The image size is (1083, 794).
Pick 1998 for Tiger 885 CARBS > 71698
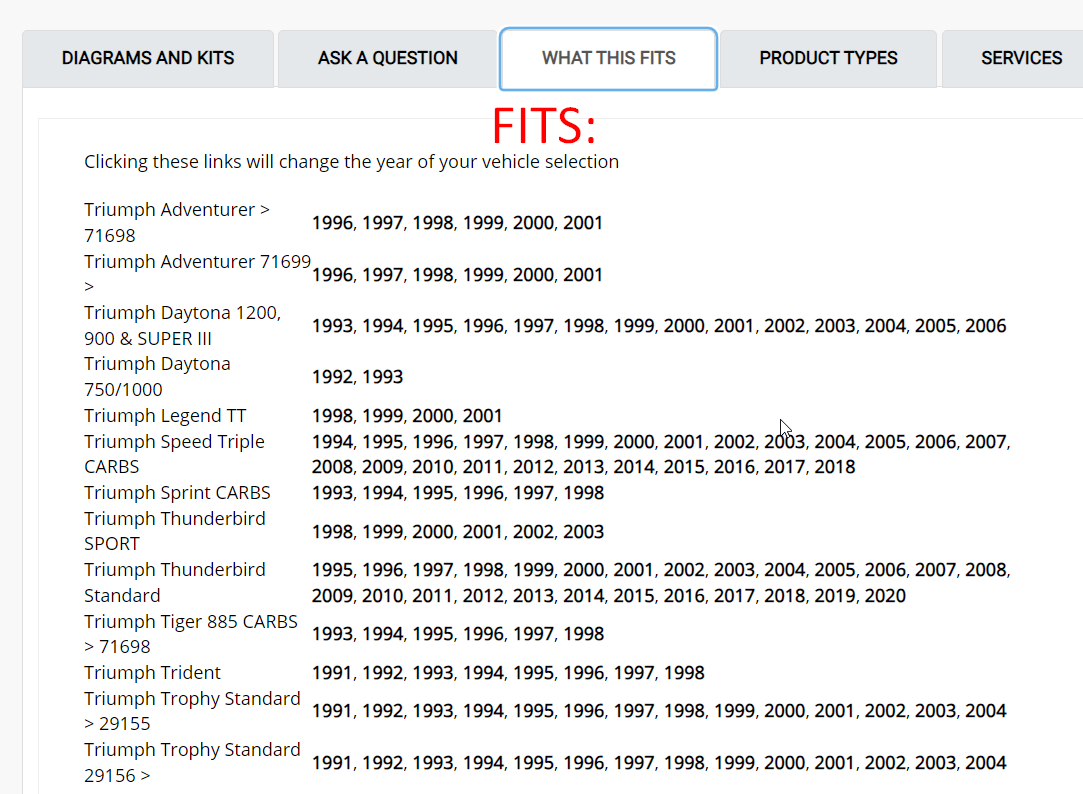583,634
